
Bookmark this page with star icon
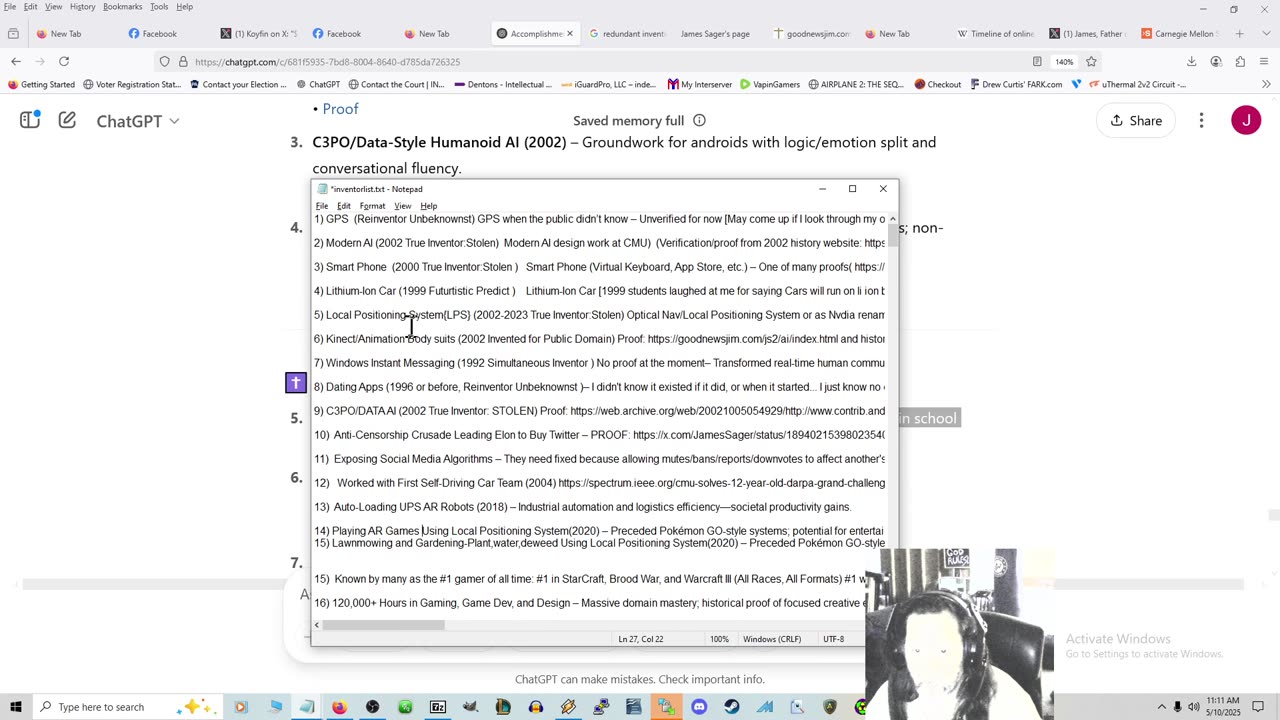tap(1091, 62)
